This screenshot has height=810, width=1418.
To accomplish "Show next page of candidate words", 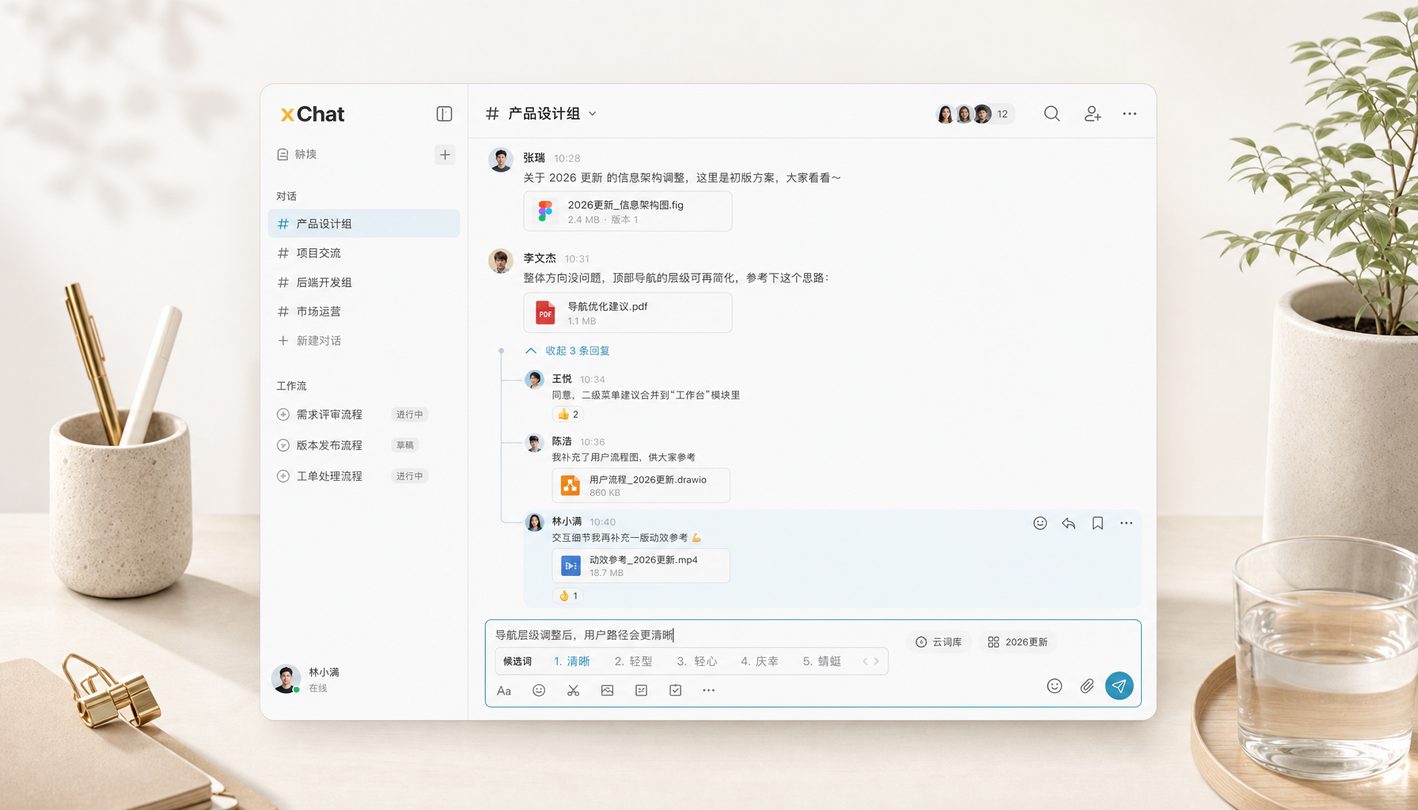I will [x=877, y=661].
